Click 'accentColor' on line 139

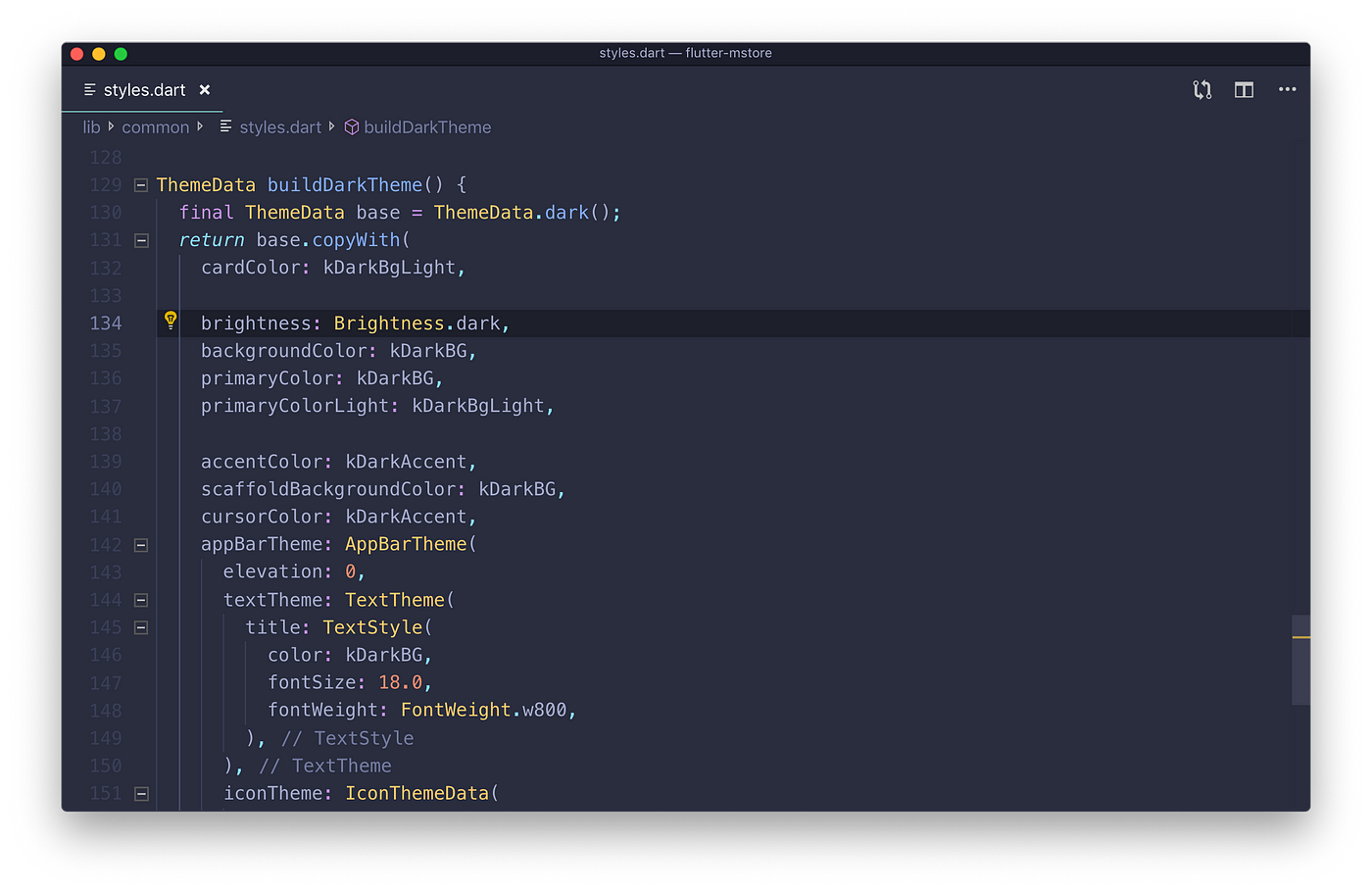[x=262, y=462]
